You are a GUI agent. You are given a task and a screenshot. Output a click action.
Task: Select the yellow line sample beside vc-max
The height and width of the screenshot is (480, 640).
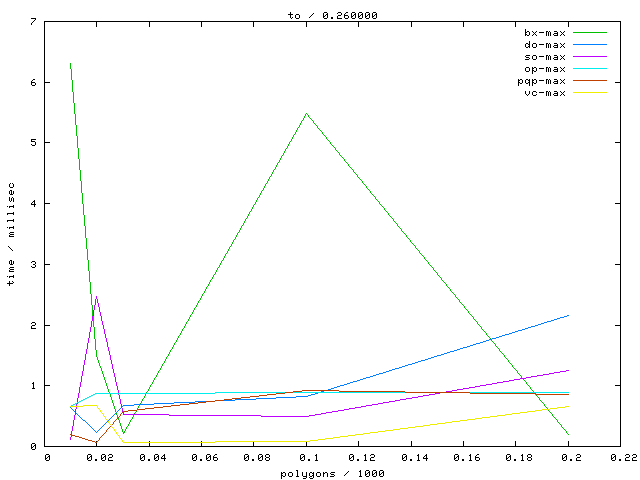coord(590,93)
